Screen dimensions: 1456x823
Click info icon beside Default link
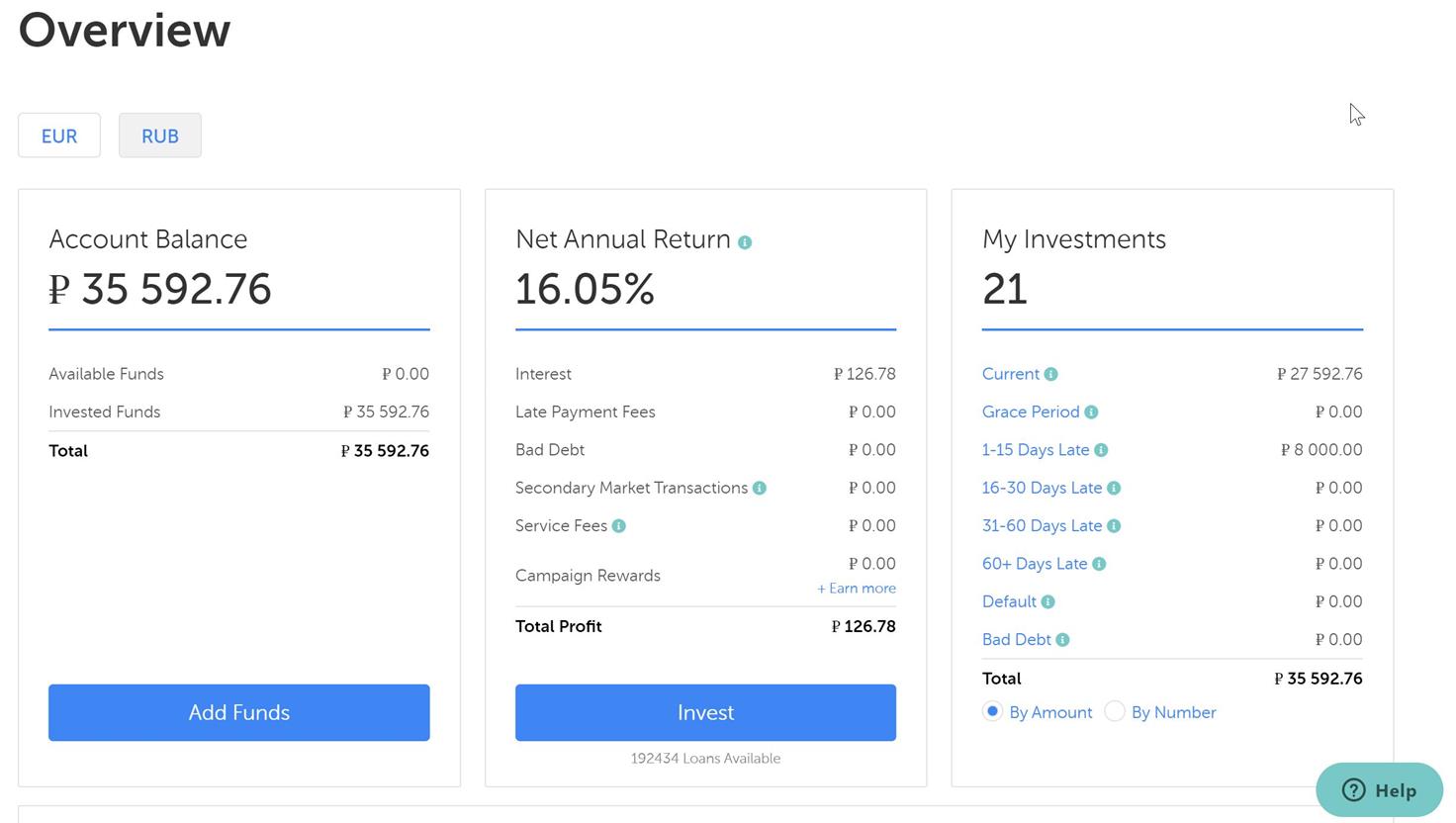pyautogui.click(x=1048, y=602)
